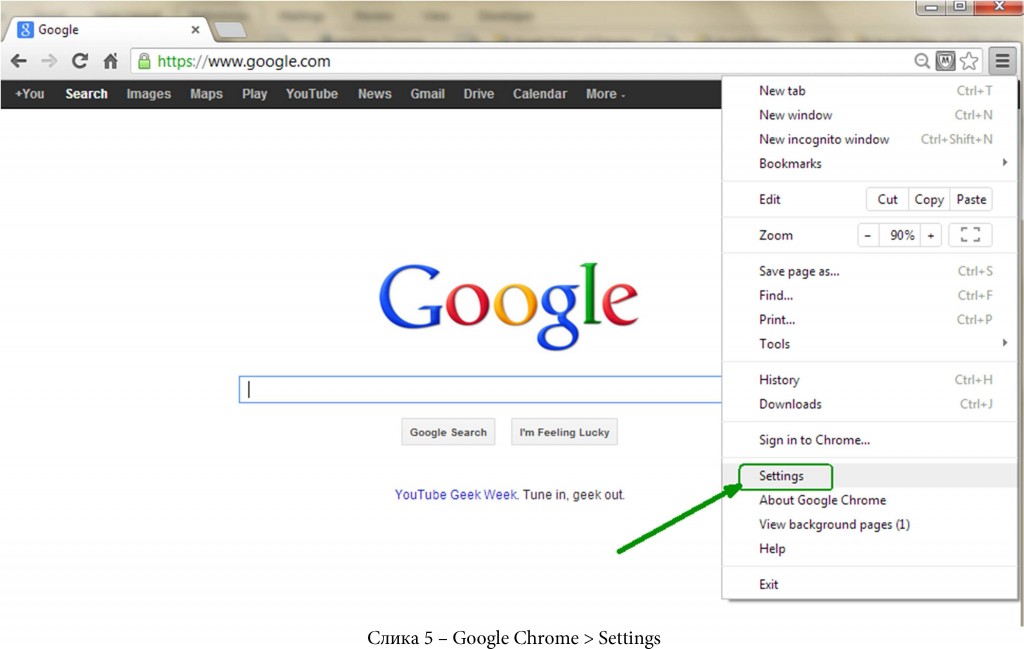Screen dimensions: 1024x649
Task: Click the shield extension icon in address bar
Action: tap(945, 61)
